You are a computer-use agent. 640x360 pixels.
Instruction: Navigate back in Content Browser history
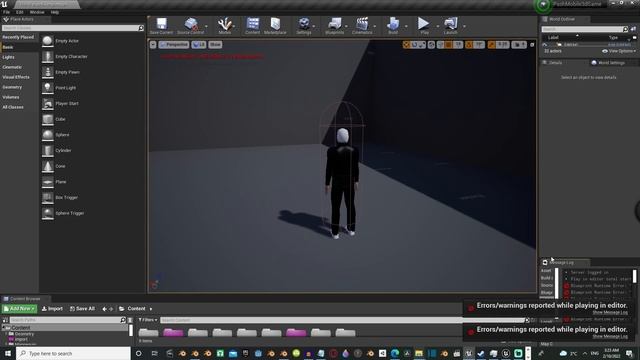[104, 309]
